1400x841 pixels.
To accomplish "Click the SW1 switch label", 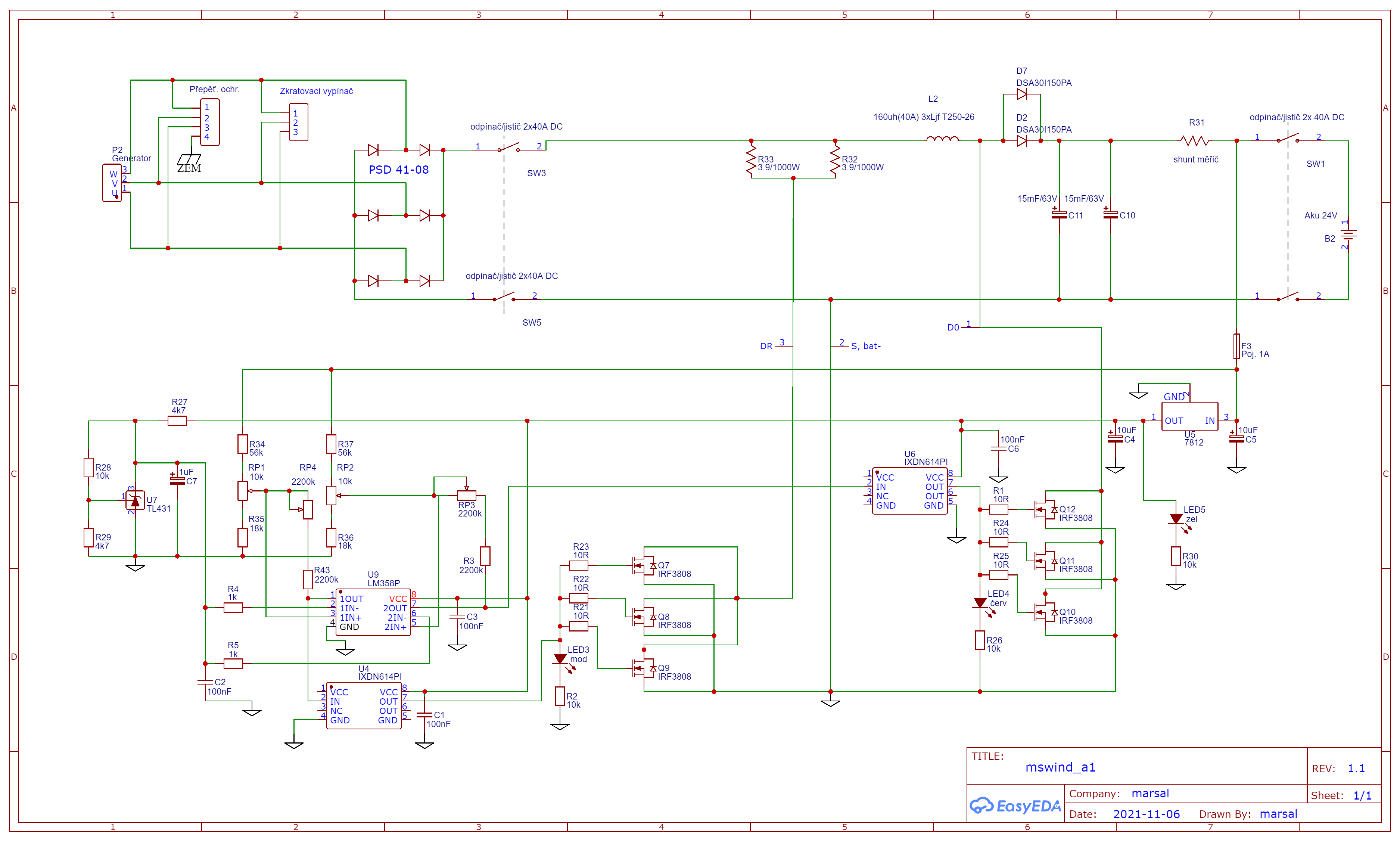I will coord(1316,164).
